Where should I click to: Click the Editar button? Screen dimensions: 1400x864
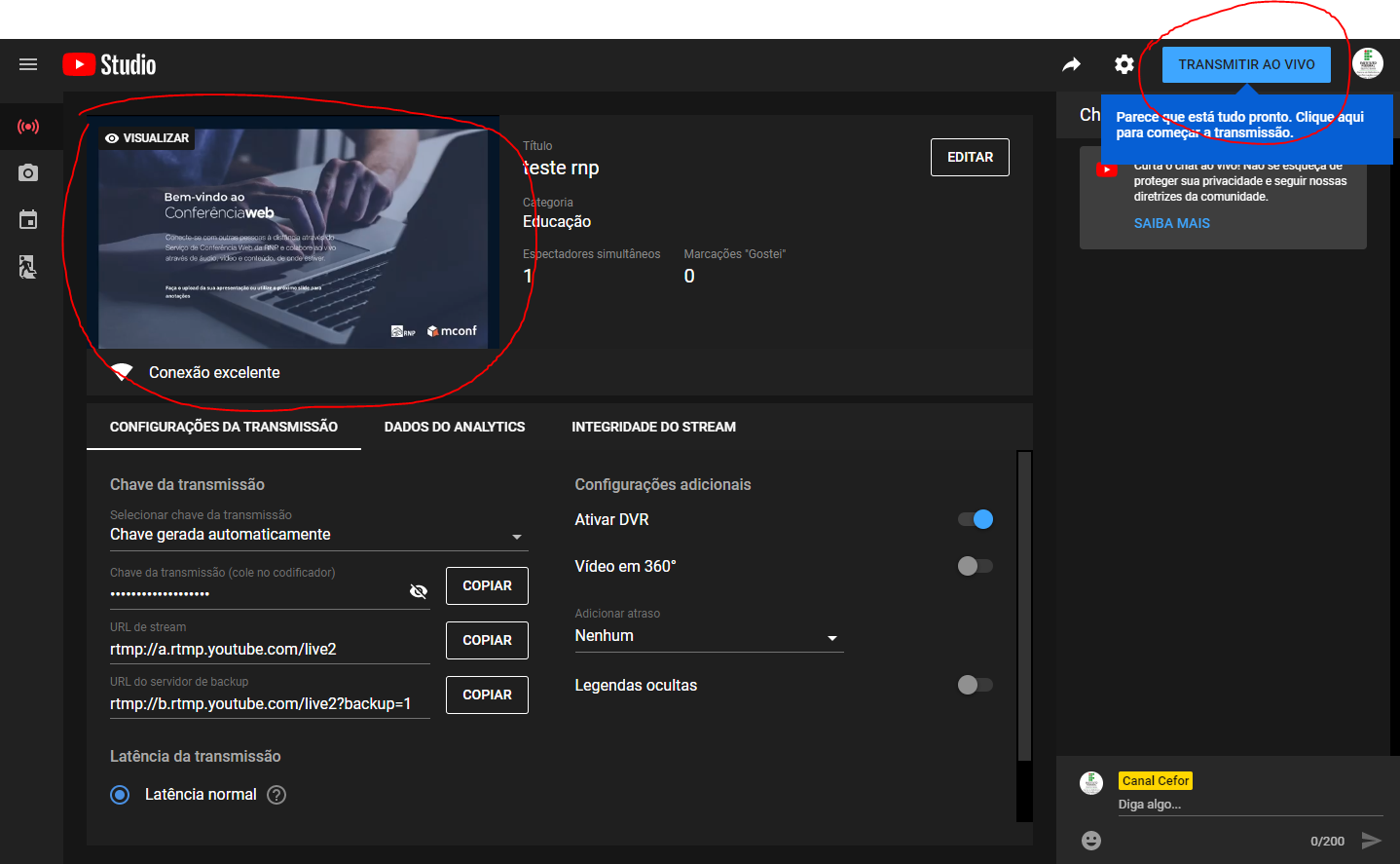(970, 157)
